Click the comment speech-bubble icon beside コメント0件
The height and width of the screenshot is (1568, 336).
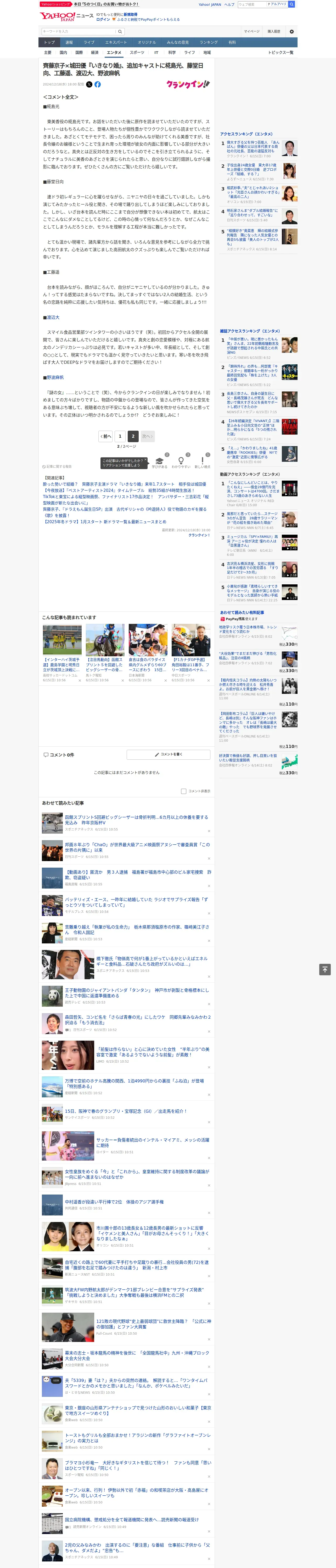(46, 755)
